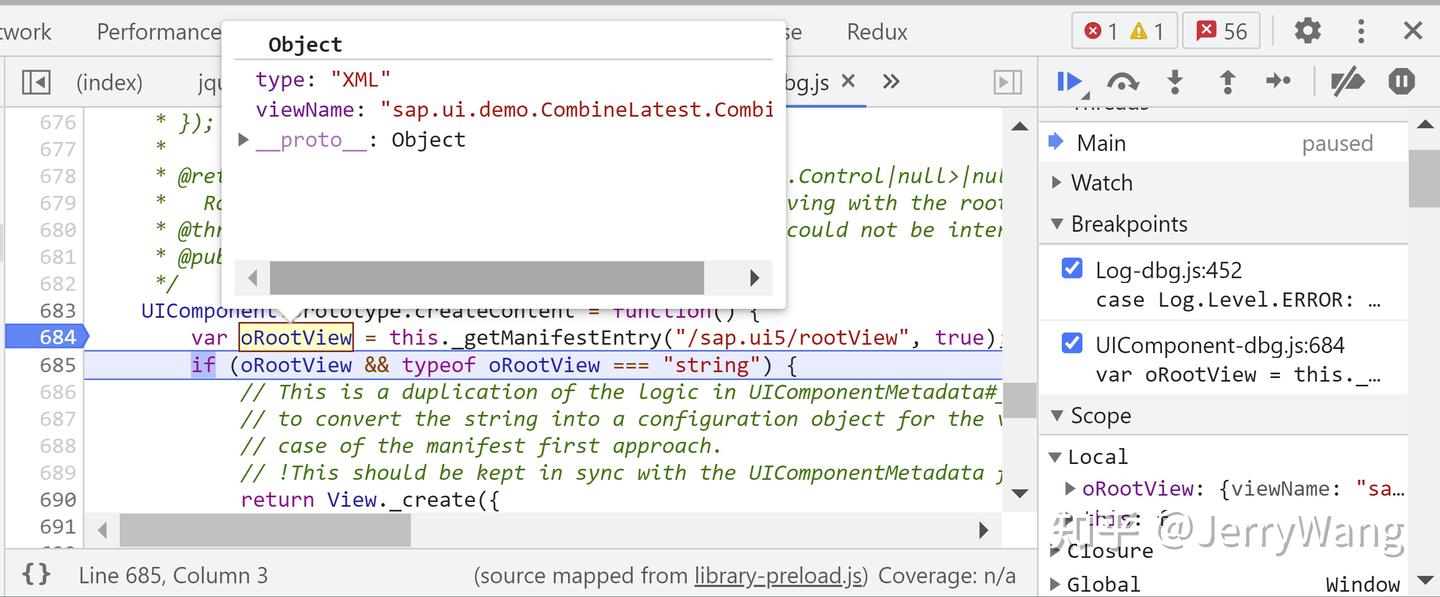
Task: Click the oRootView variable on line 684
Action: [x=296, y=338]
